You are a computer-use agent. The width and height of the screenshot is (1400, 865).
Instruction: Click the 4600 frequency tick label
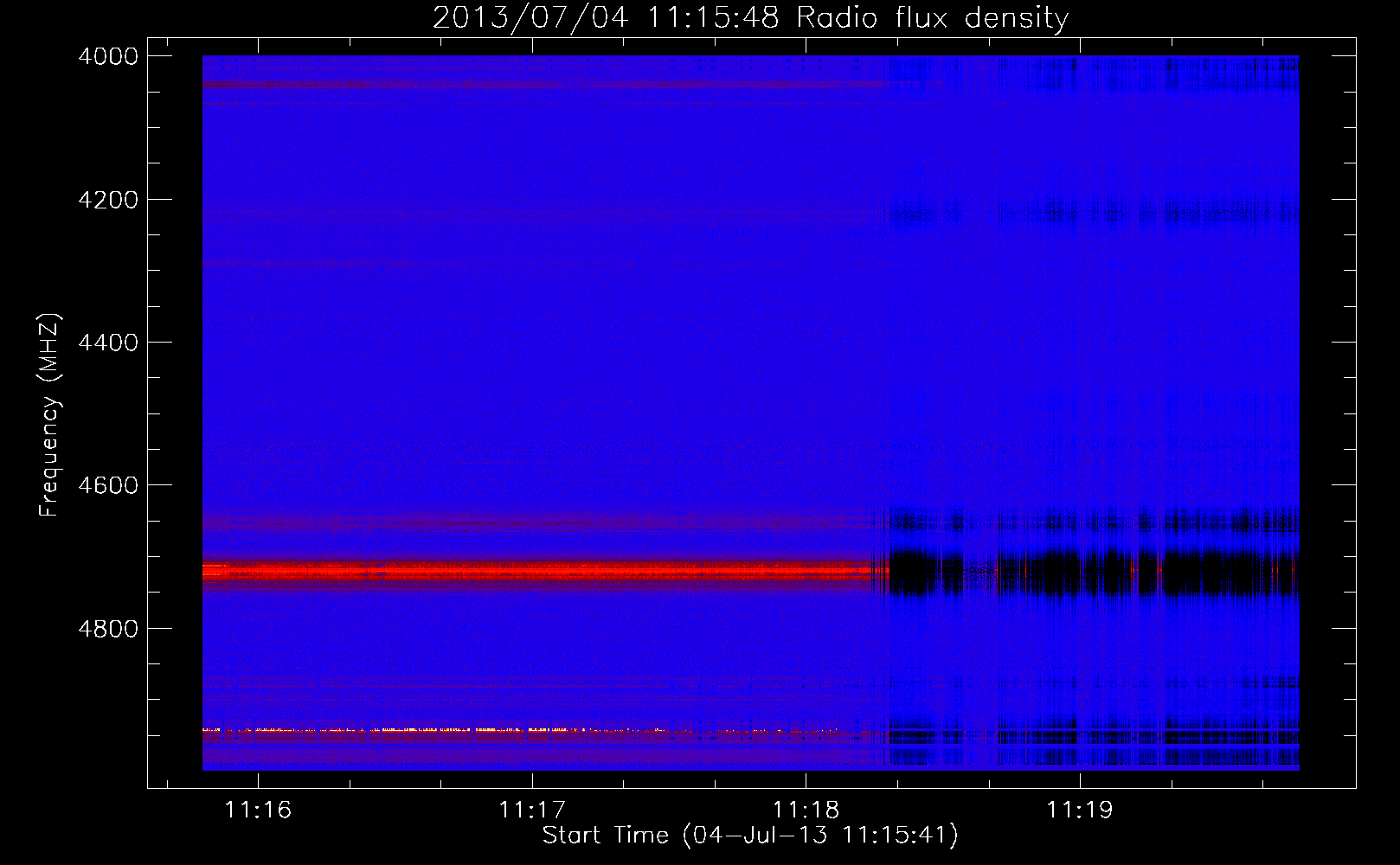coord(108,485)
